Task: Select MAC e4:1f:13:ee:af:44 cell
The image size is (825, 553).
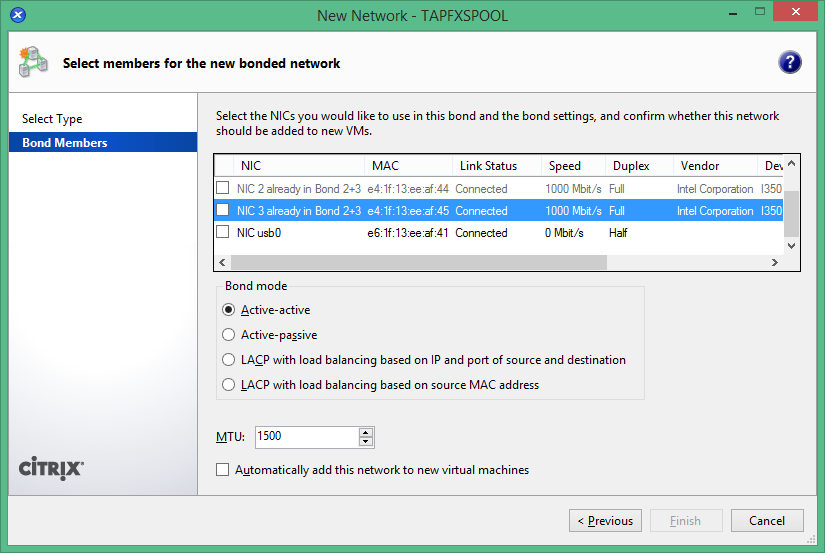Action: tap(408, 188)
